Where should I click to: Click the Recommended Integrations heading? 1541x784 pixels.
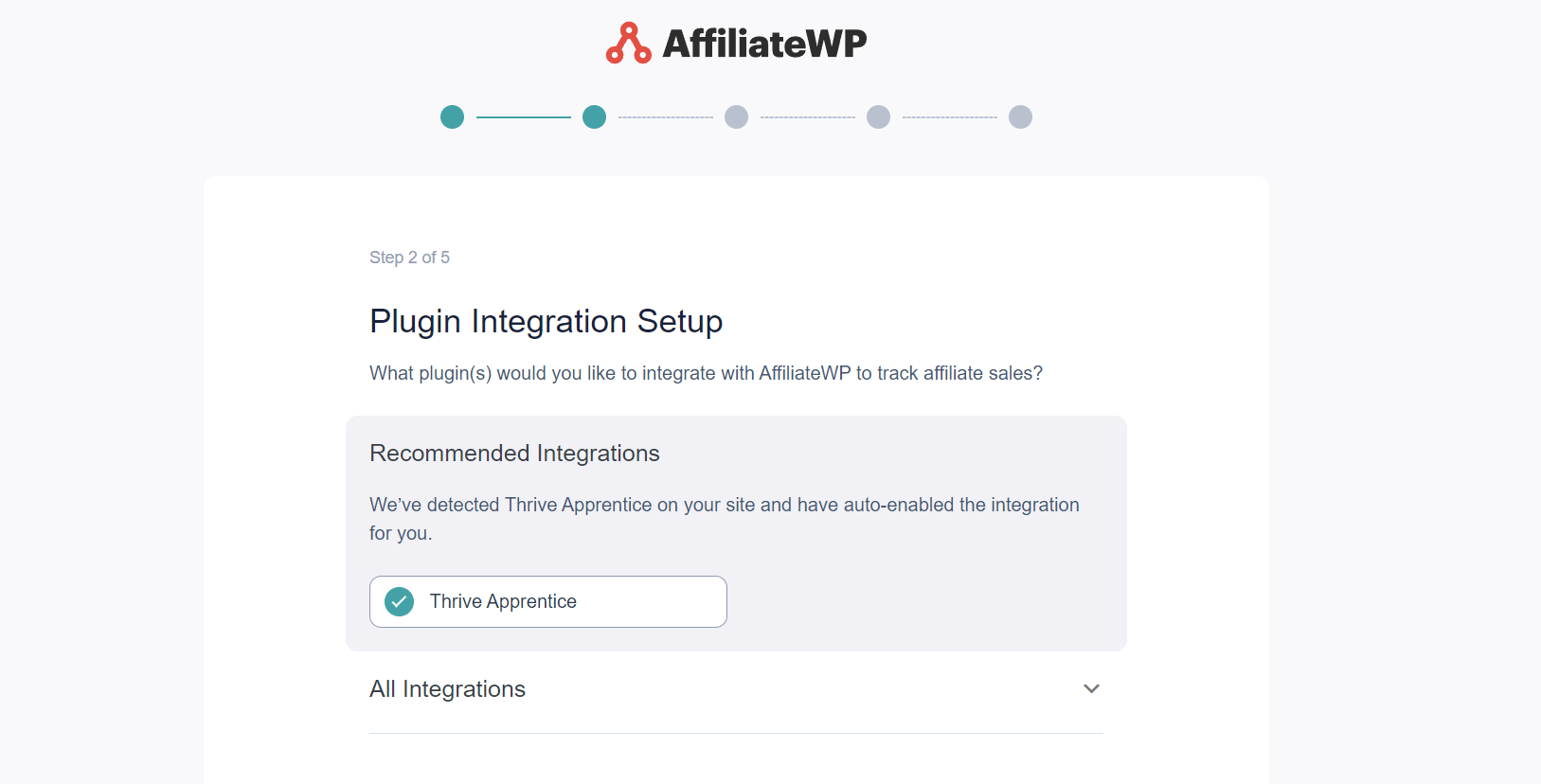(514, 454)
